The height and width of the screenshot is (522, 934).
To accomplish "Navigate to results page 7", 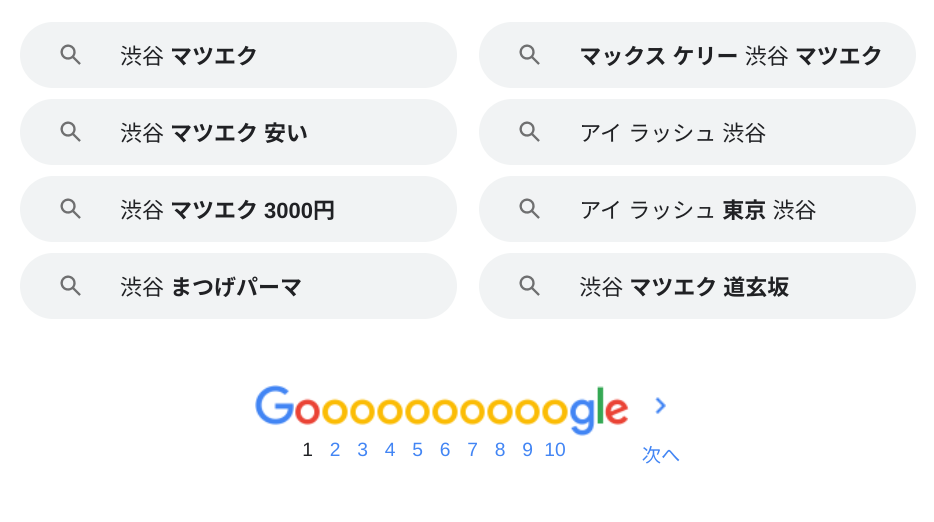I will pos(472,450).
